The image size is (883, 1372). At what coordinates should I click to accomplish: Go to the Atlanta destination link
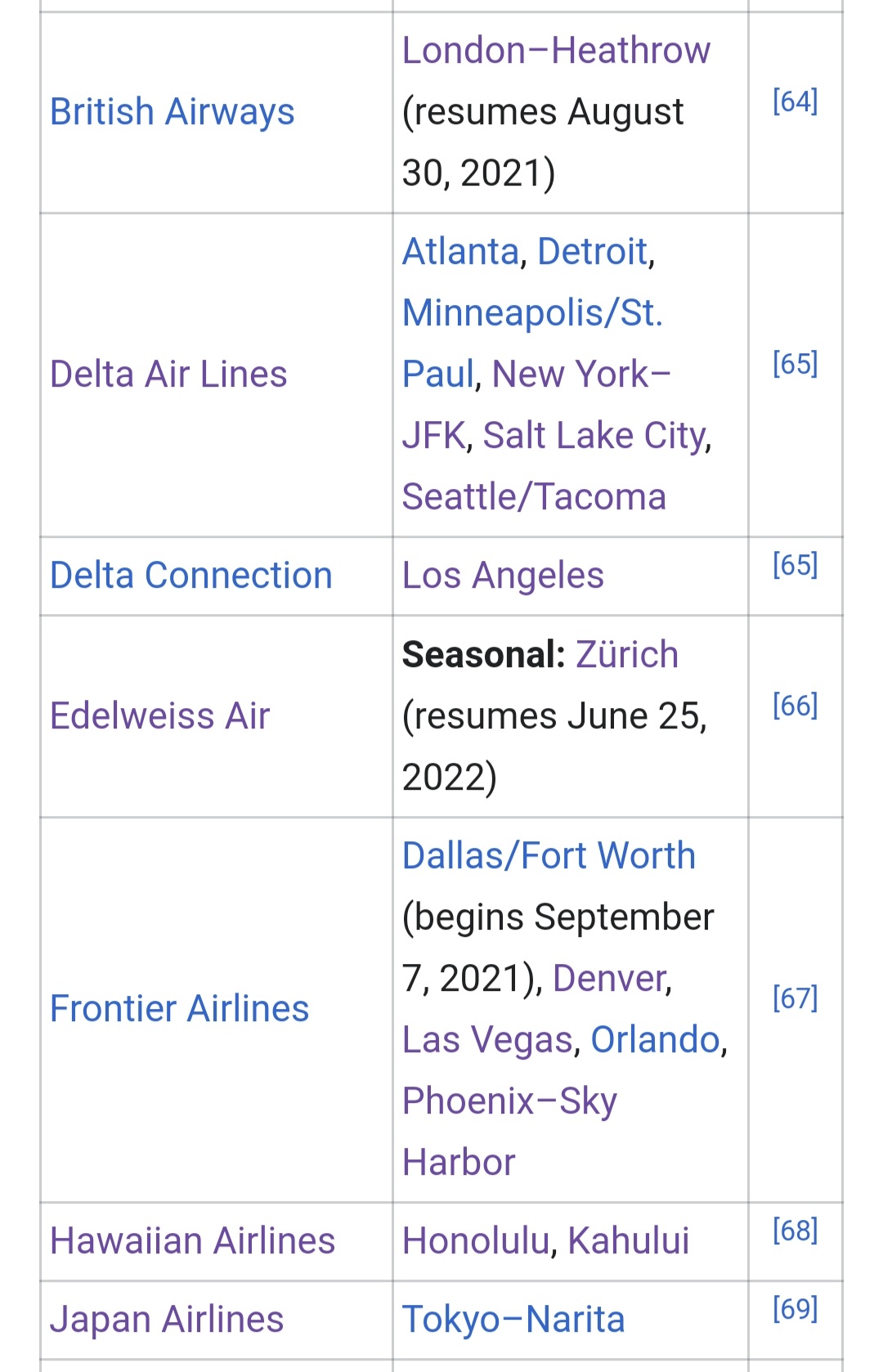[x=461, y=252]
